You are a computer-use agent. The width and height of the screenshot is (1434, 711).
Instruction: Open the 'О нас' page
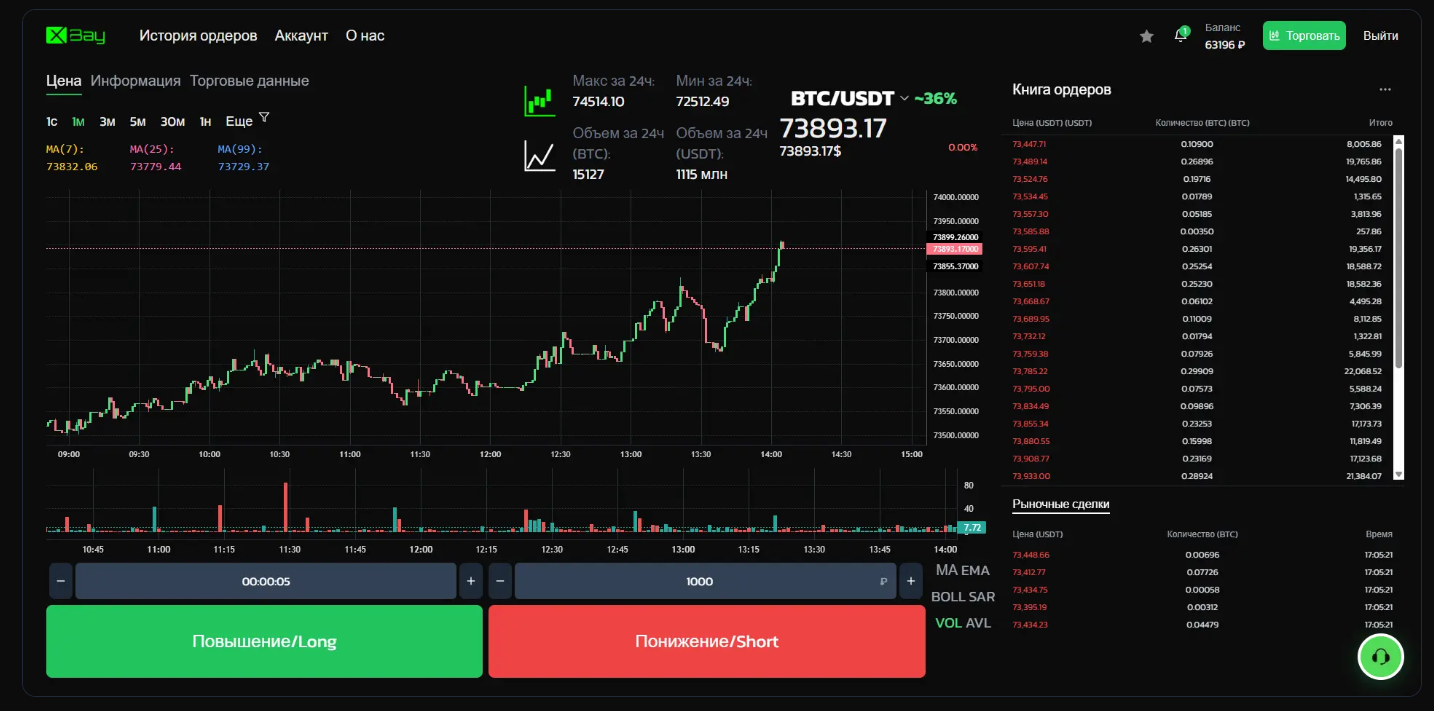365,36
